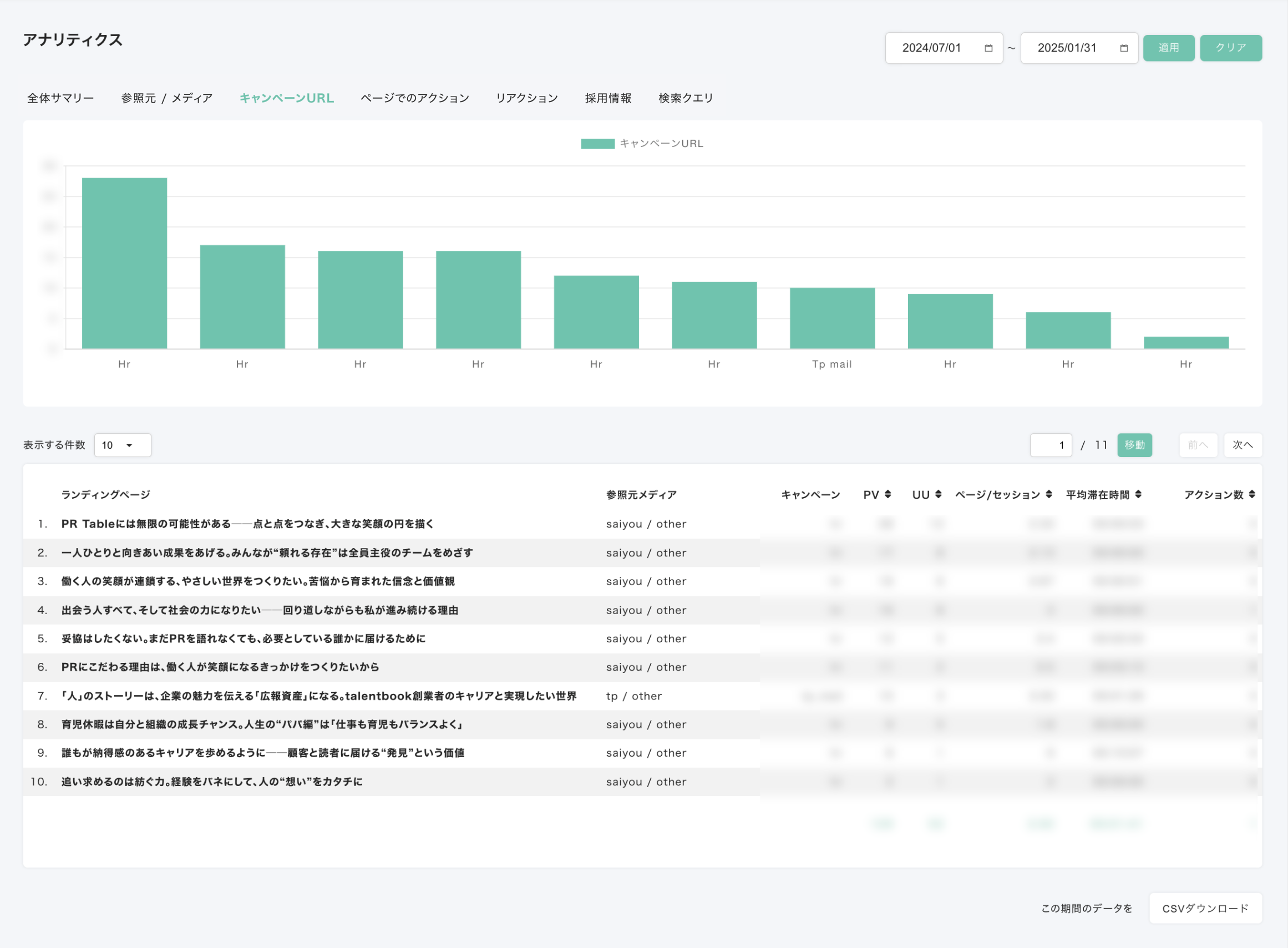The image size is (1288, 948).
Task: Open row 1 PR Tableには無限の可能性がある
Action: (x=247, y=524)
